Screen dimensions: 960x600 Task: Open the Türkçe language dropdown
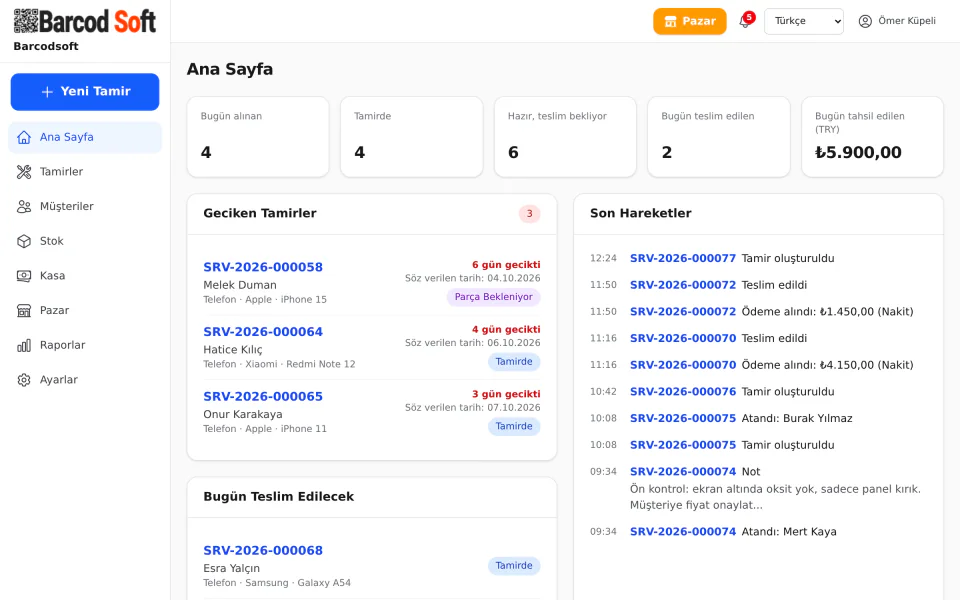[804, 21]
